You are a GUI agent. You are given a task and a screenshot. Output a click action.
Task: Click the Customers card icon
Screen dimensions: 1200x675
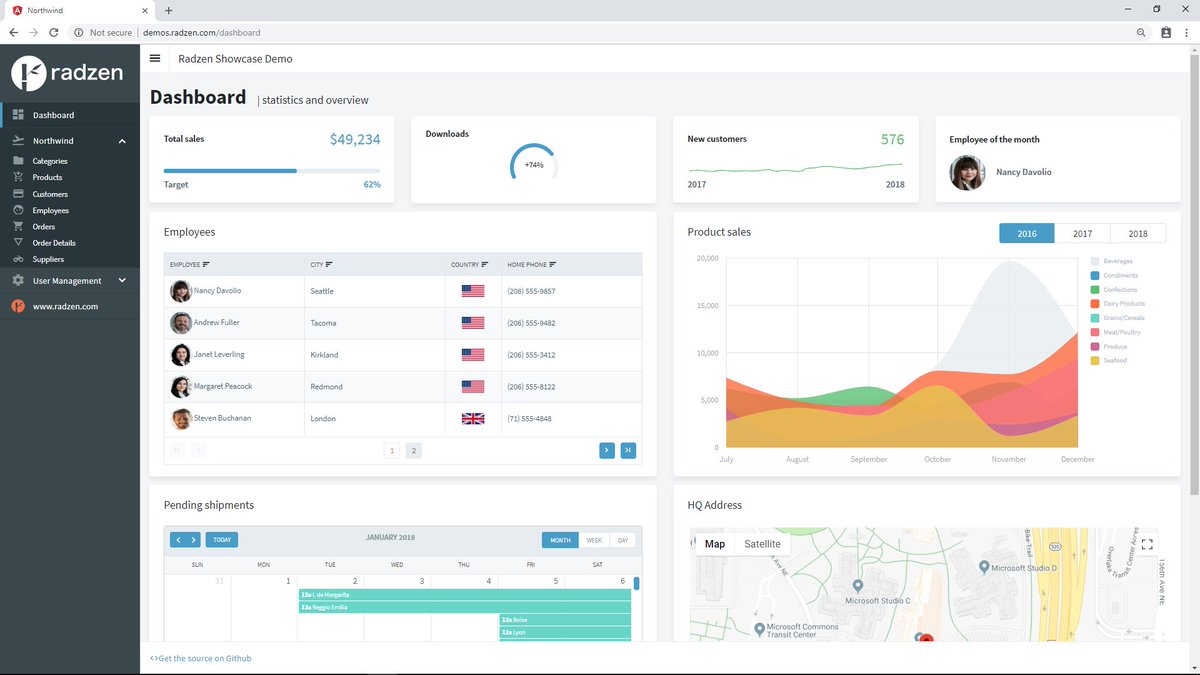point(18,193)
